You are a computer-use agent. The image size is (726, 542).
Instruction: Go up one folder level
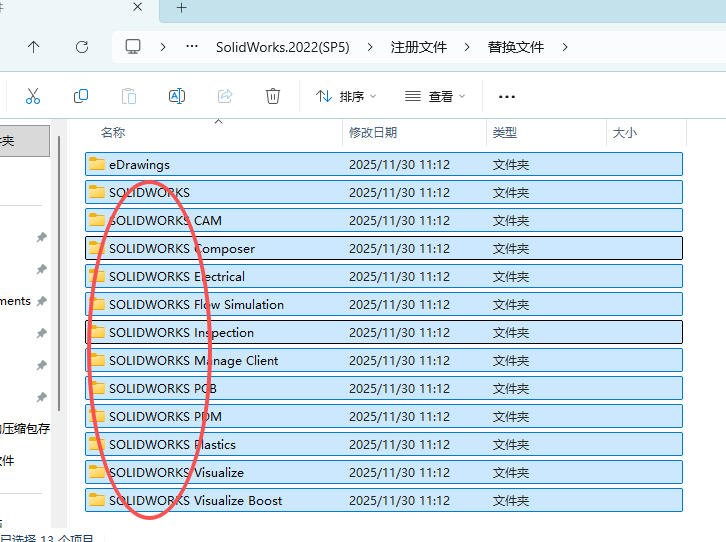[x=33, y=47]
